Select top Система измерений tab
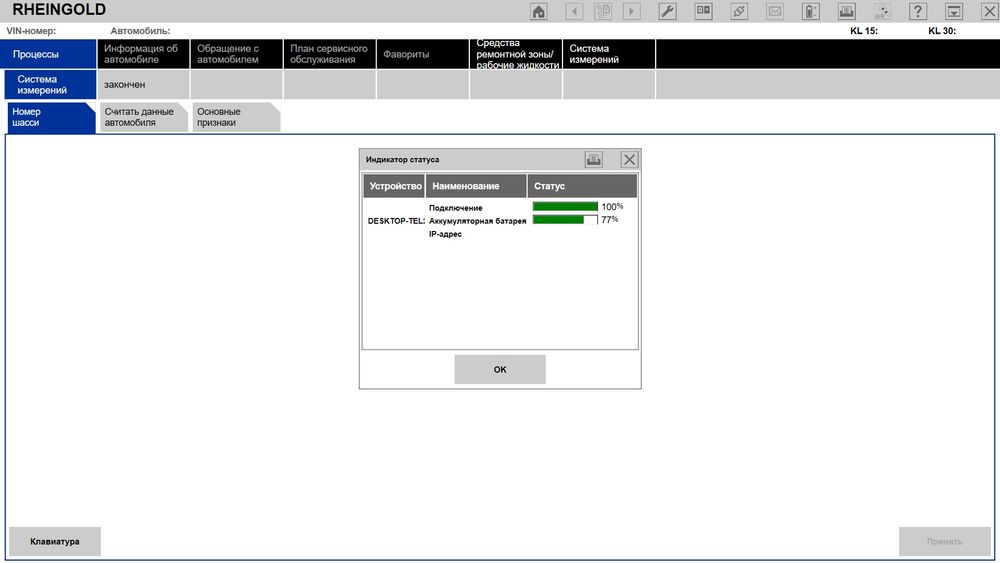The width and height of the screenshot is (1000, 563). (x=608, y=54)
